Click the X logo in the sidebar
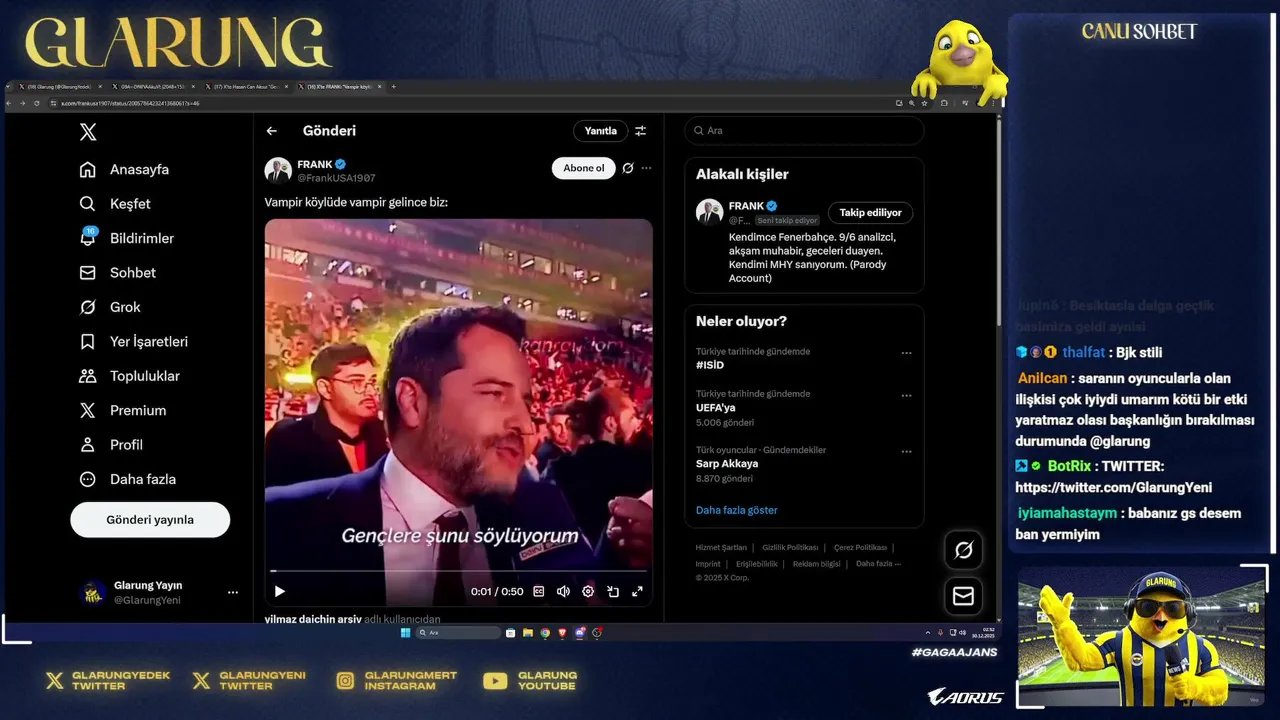Screen dimensions: 1280x720 pyautogui.click(x=88, y=132)
